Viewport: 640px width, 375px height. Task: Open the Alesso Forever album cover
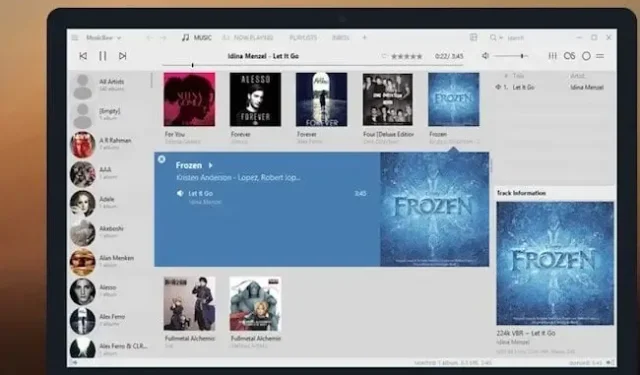click(x=256, y=100)
